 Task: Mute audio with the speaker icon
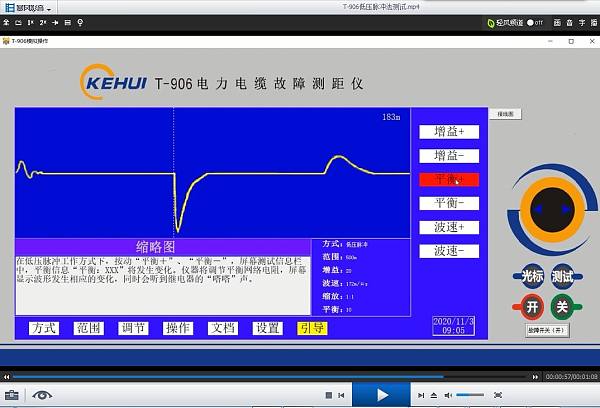448,395
